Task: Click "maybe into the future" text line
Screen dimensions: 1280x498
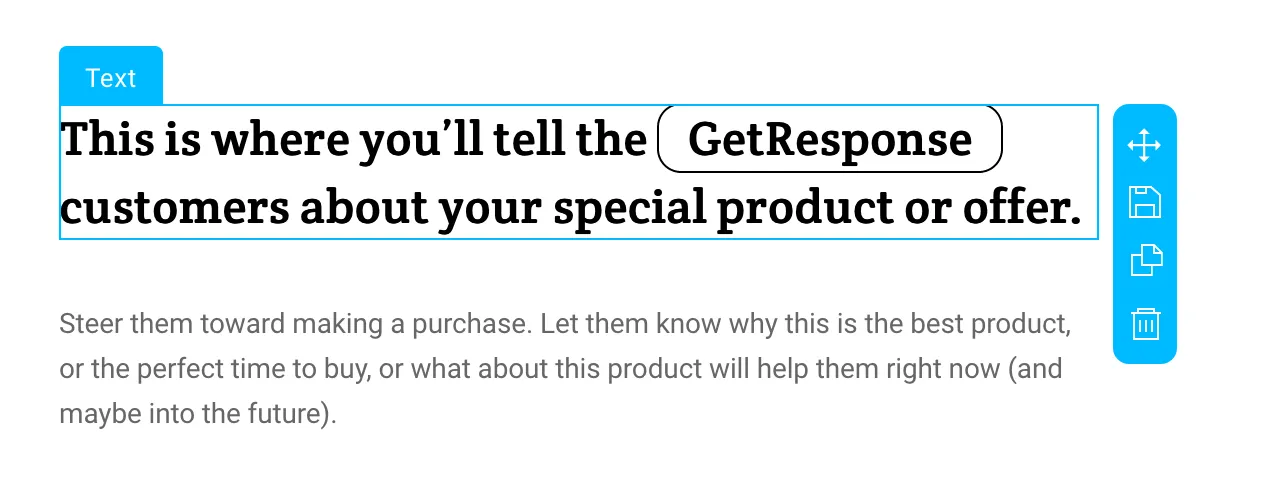Action: tap(198, 414)
